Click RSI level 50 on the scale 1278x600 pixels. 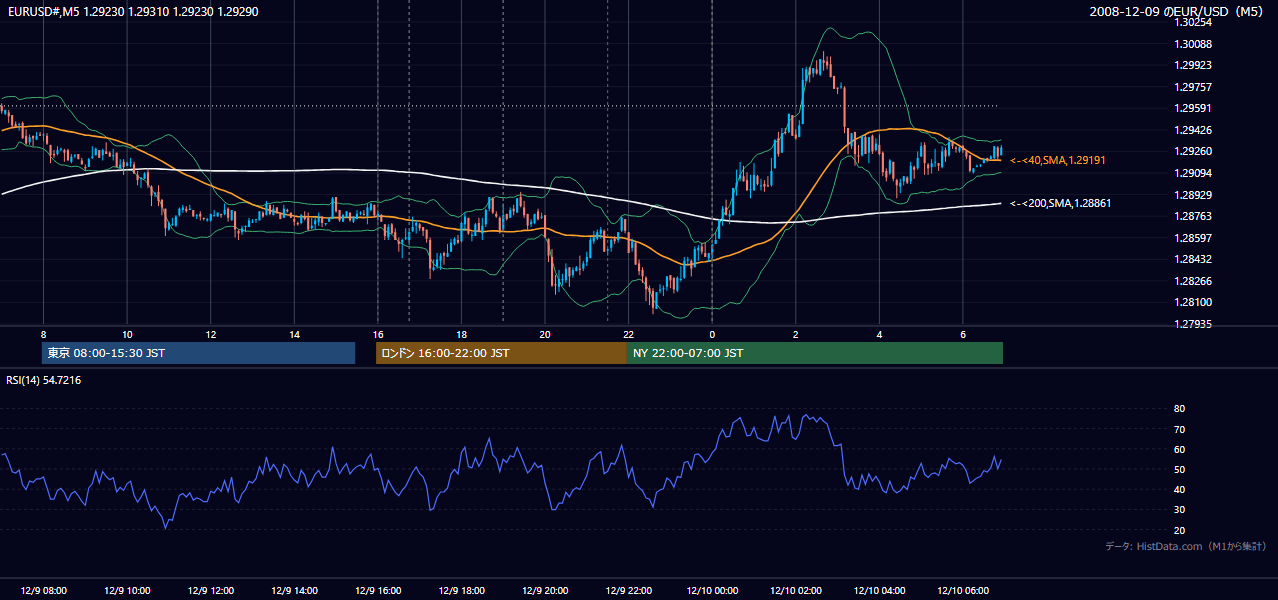(x=1179, y=469)
